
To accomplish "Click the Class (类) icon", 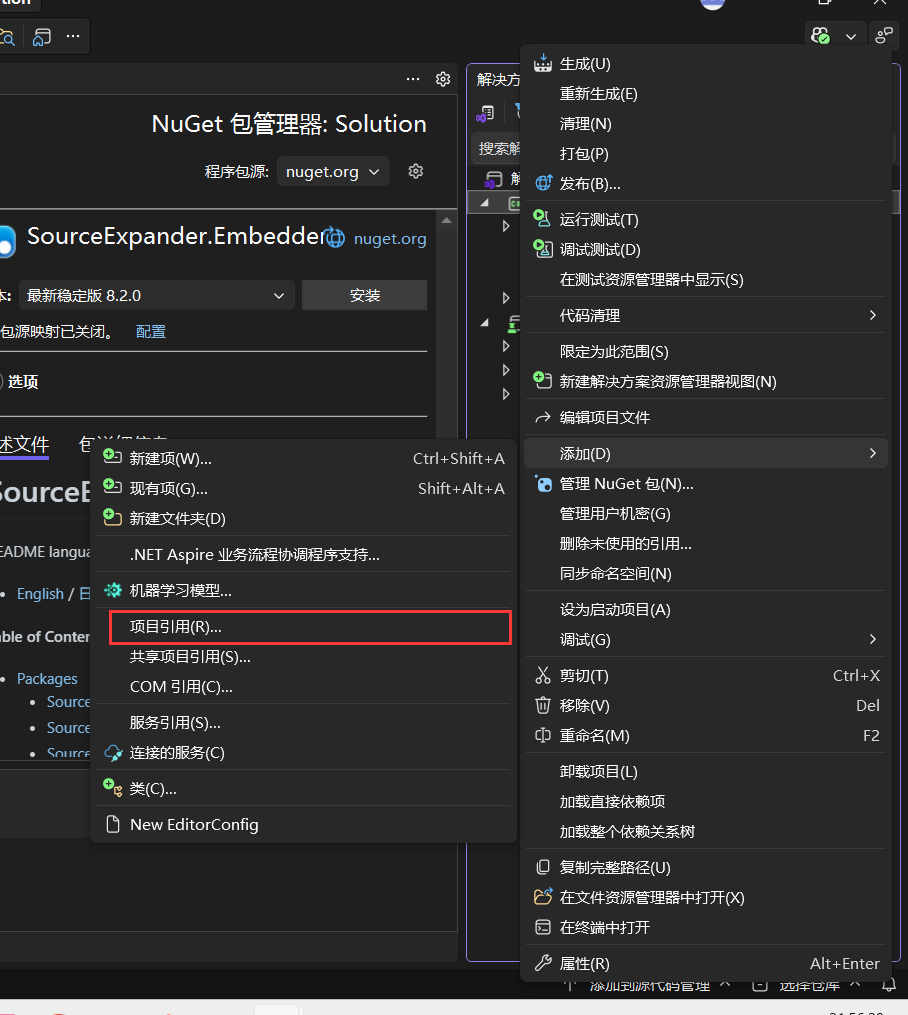I will coord(113,788).
